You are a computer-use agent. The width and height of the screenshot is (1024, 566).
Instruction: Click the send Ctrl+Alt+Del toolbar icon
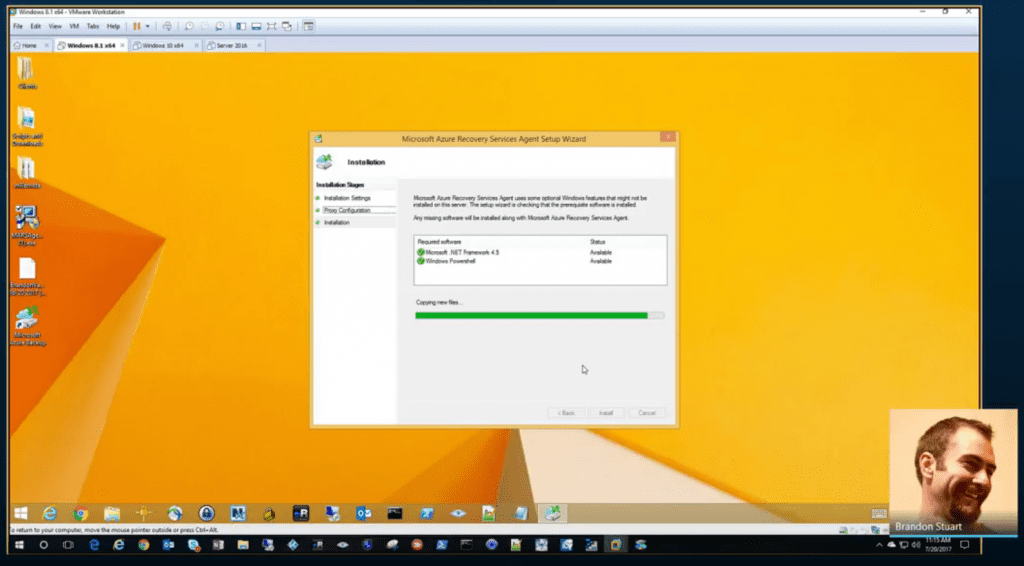click(x=167, y=25)
